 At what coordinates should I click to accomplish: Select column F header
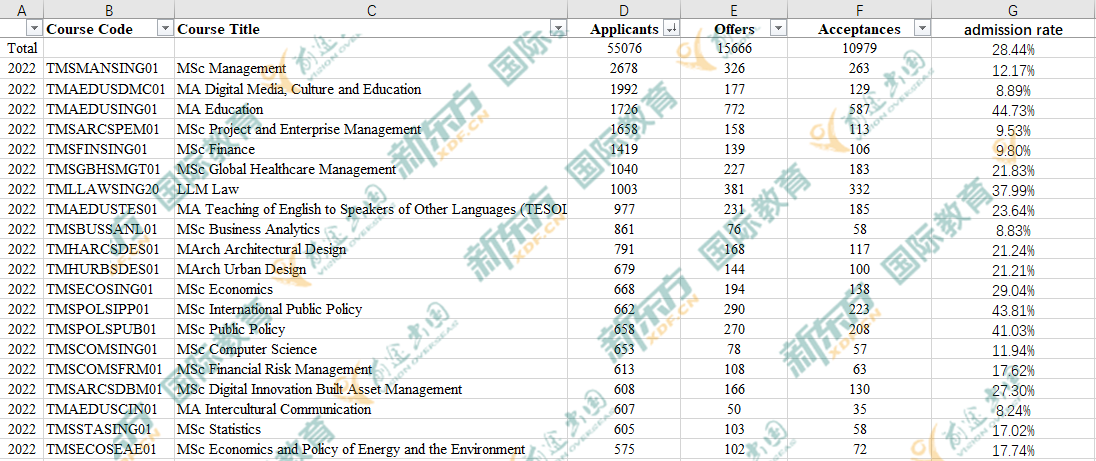click(x=860, y=10)
